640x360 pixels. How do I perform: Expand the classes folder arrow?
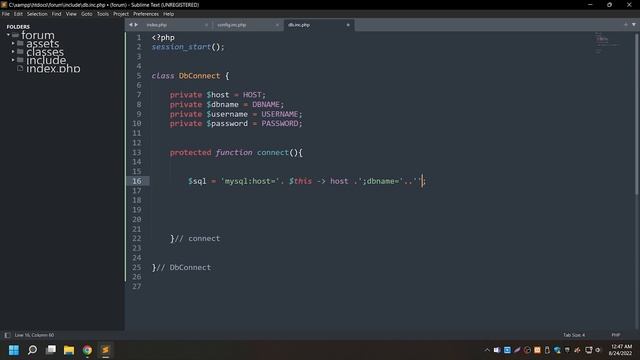13,52
